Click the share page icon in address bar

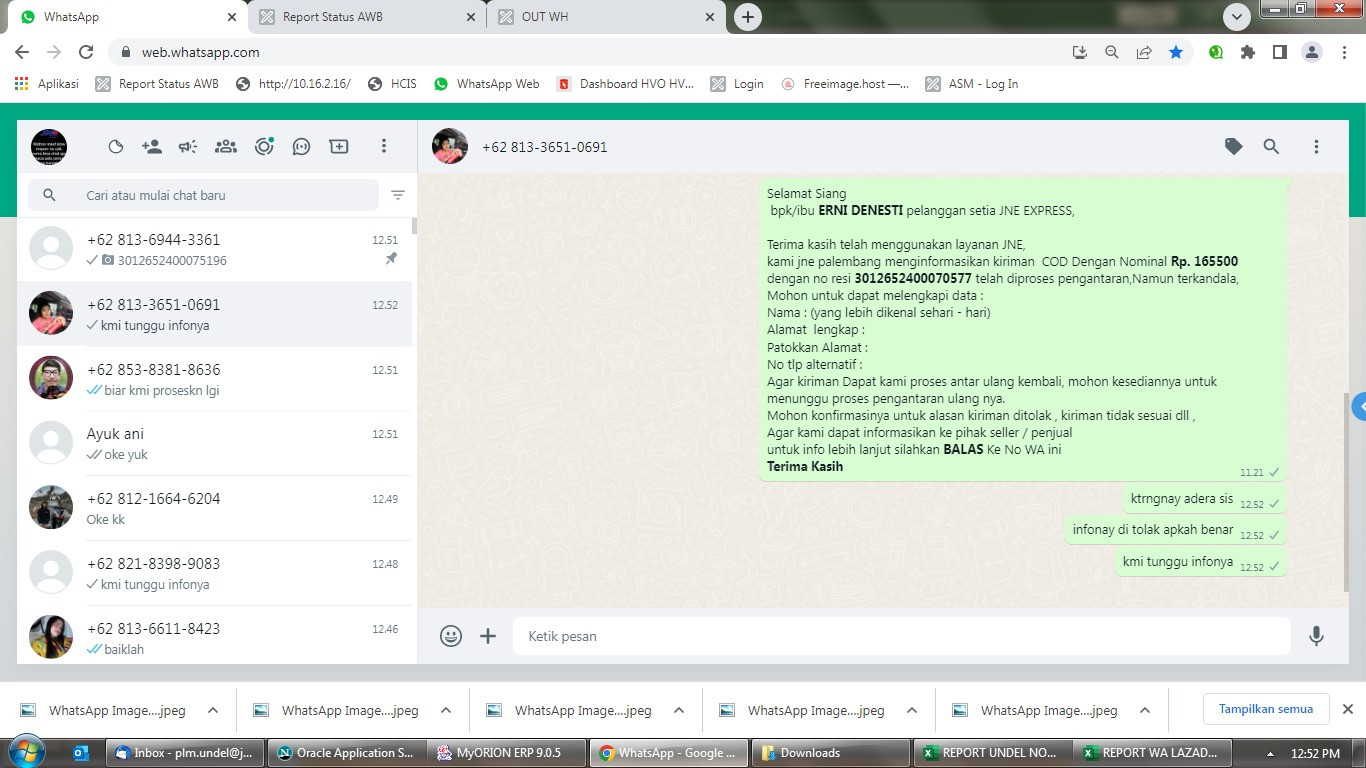tap(1144, 52)
